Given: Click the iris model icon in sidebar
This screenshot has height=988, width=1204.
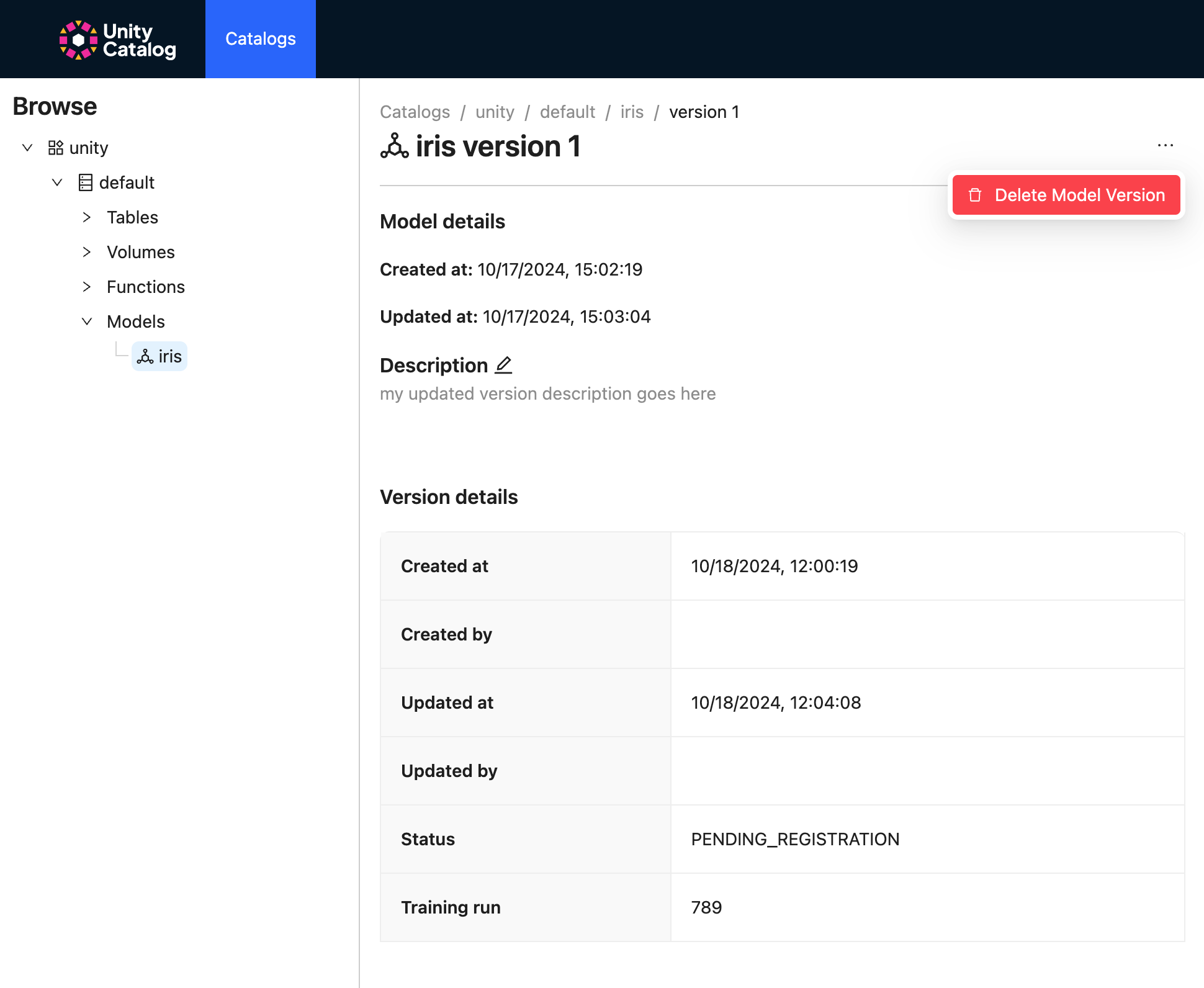Looking at the screenshot, I should 146,356.
